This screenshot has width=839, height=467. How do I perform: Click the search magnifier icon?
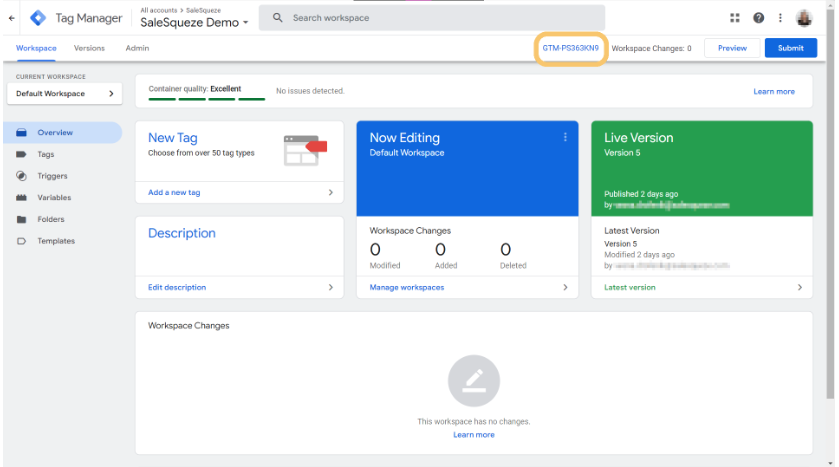278,18
